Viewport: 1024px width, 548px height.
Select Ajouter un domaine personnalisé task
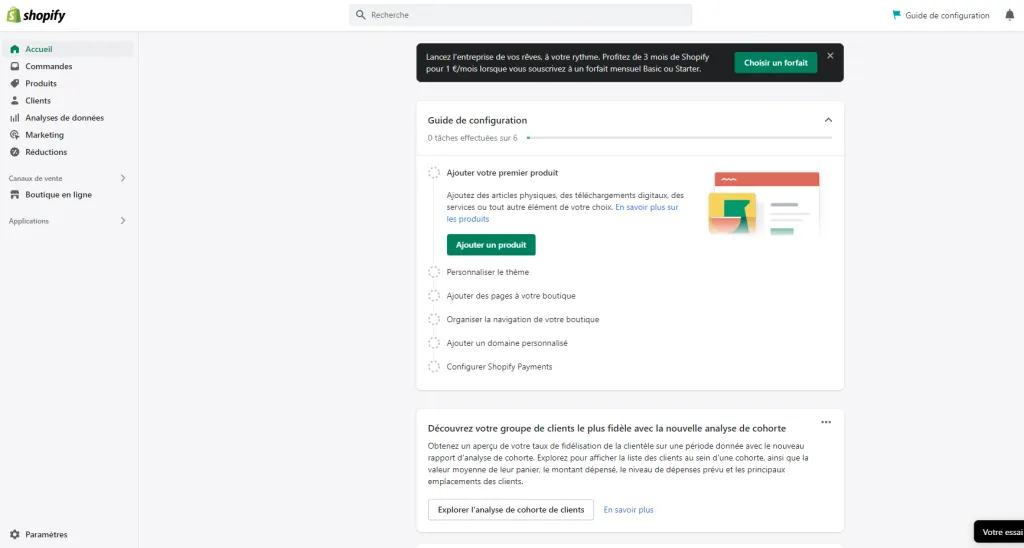(x=507, y=343)
